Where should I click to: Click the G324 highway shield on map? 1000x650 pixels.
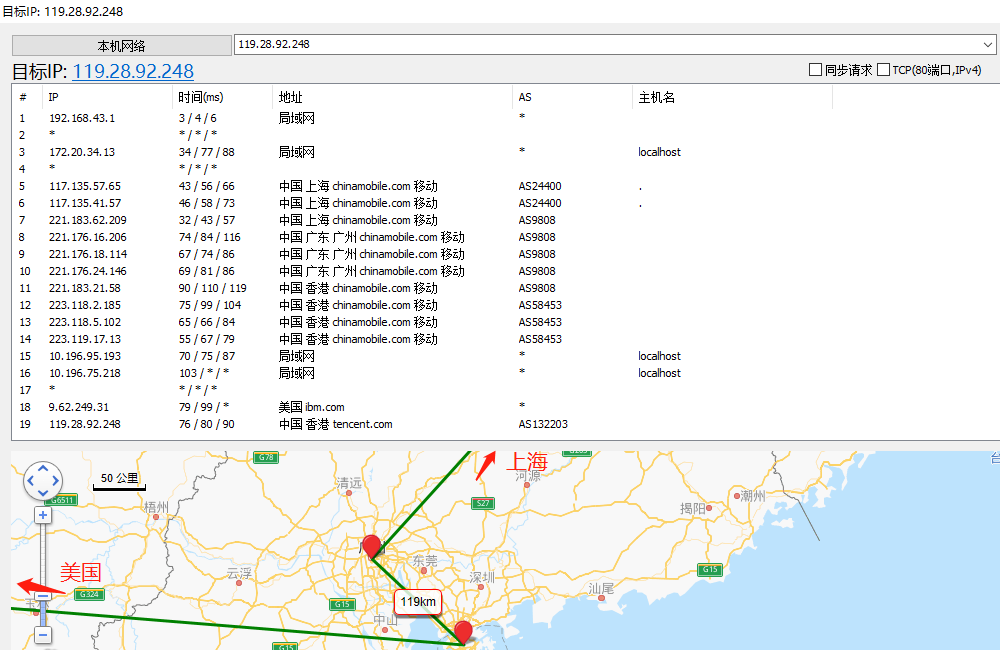point(89,595)
